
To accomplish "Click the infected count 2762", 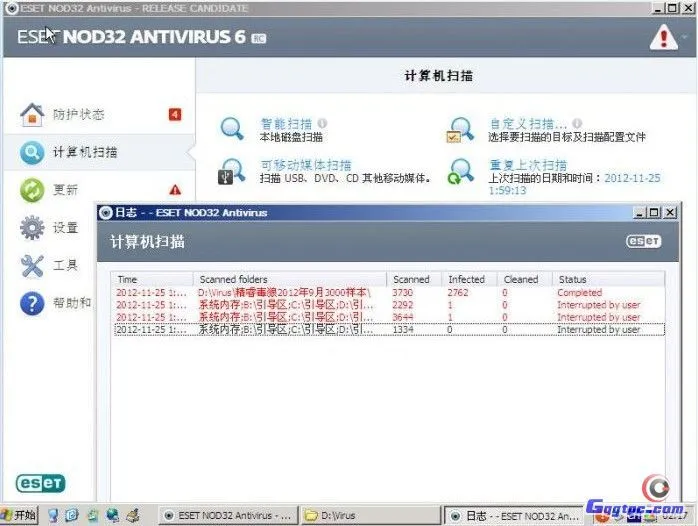I will point(458,292).
